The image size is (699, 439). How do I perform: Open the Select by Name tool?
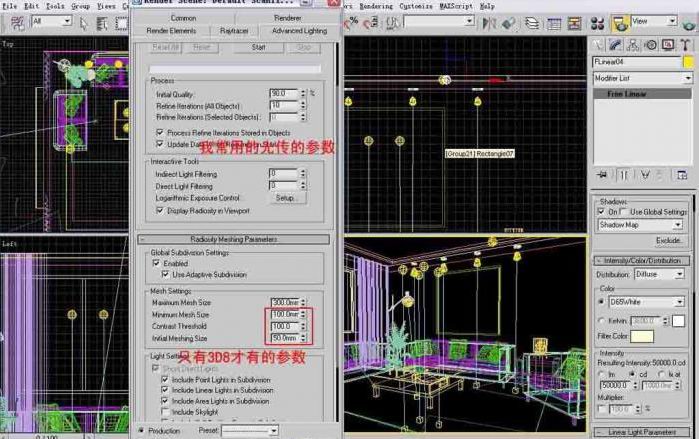(x=101, y=21)
